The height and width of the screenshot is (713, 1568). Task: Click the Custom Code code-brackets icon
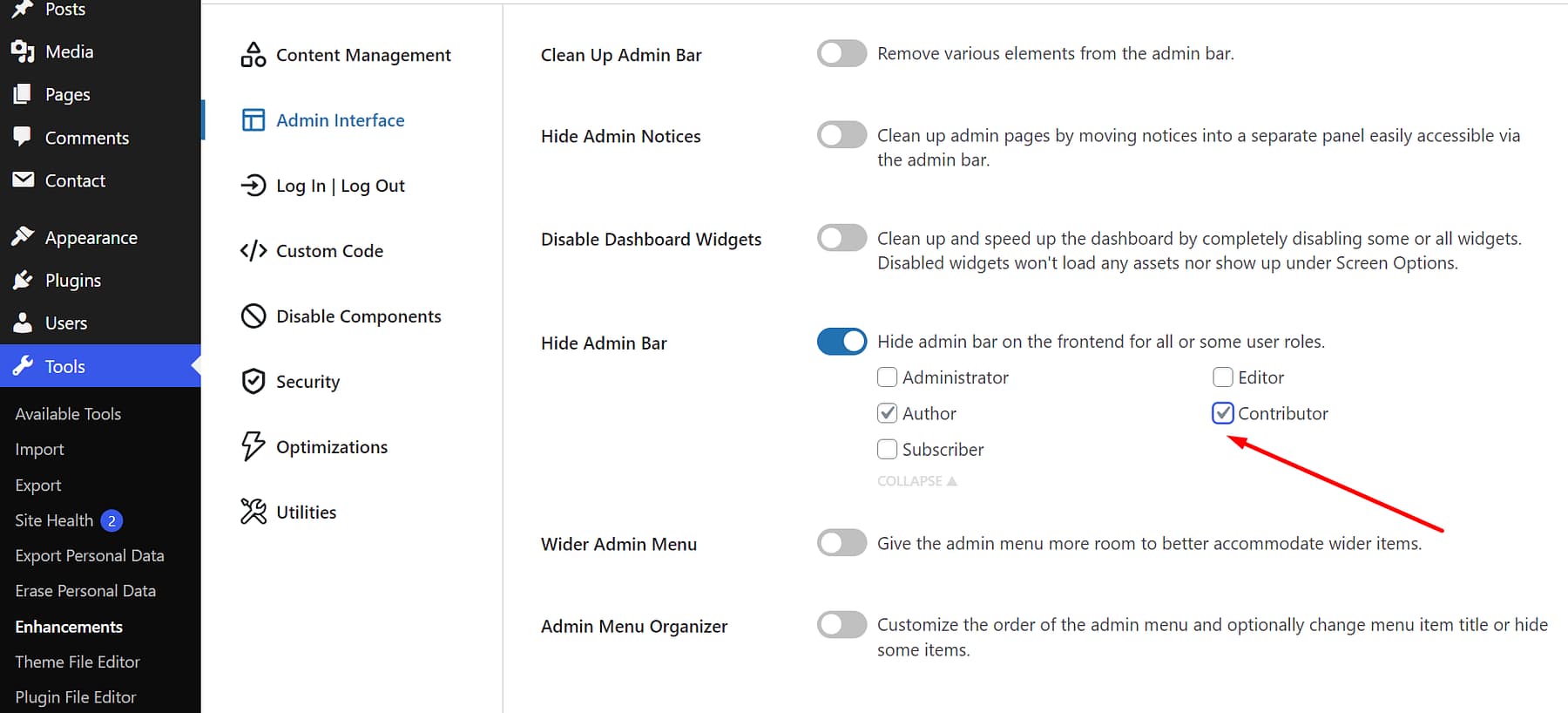pyautogui.click(x=253, y=250)
